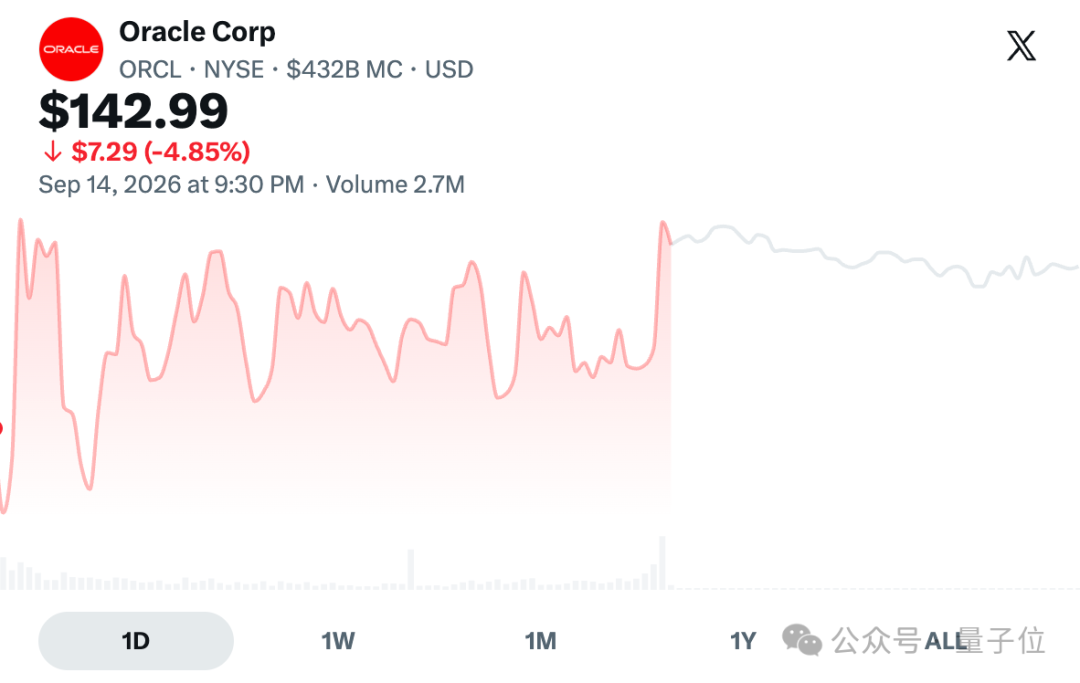Click the grey projected line segment of chart
Screen dimensions: 1080x683
tap(875, 256)
